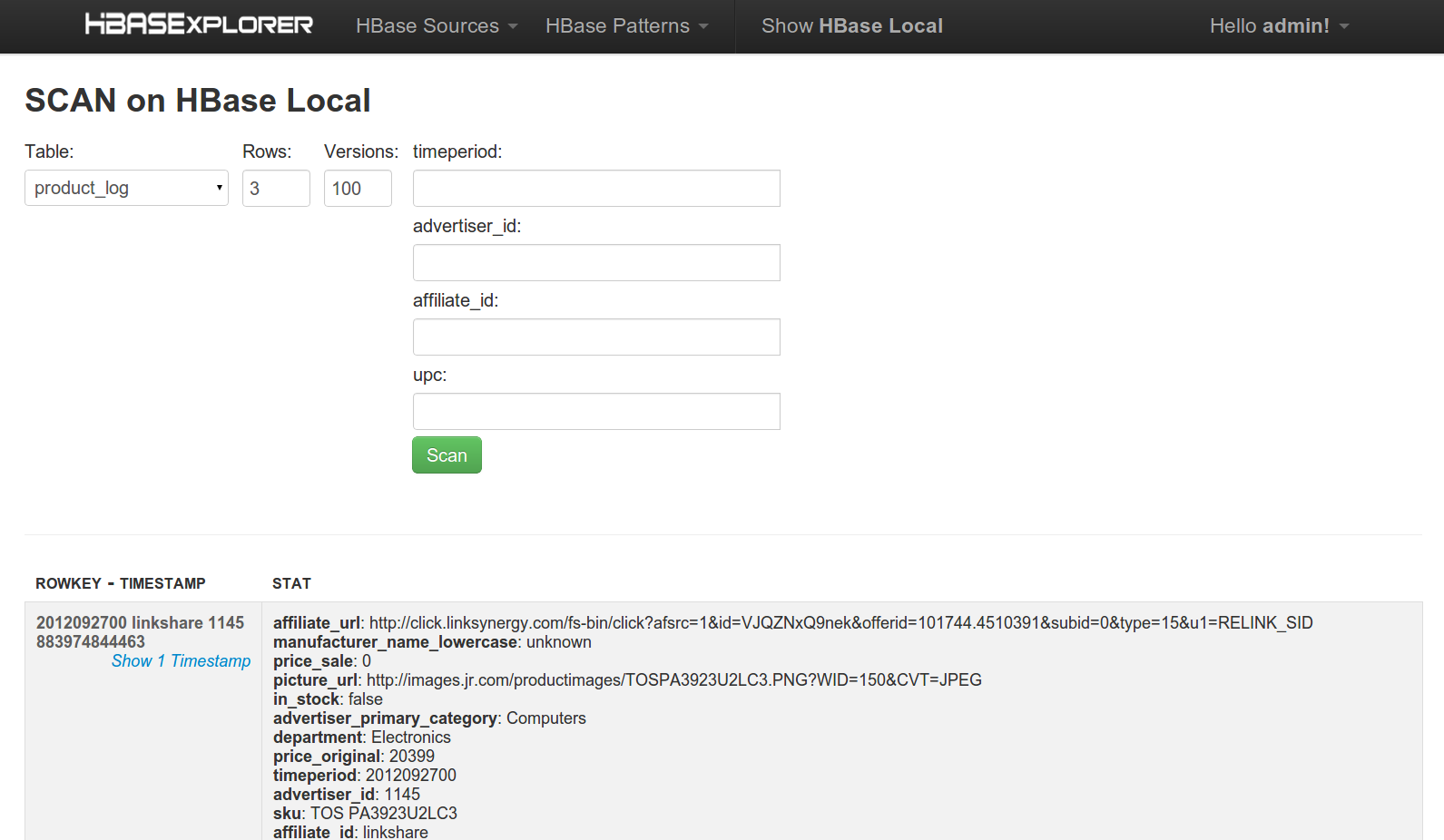Click the HBaseExplorer logo
The width and height of the screenshot is (1444, 840).
tap(199, 24)
